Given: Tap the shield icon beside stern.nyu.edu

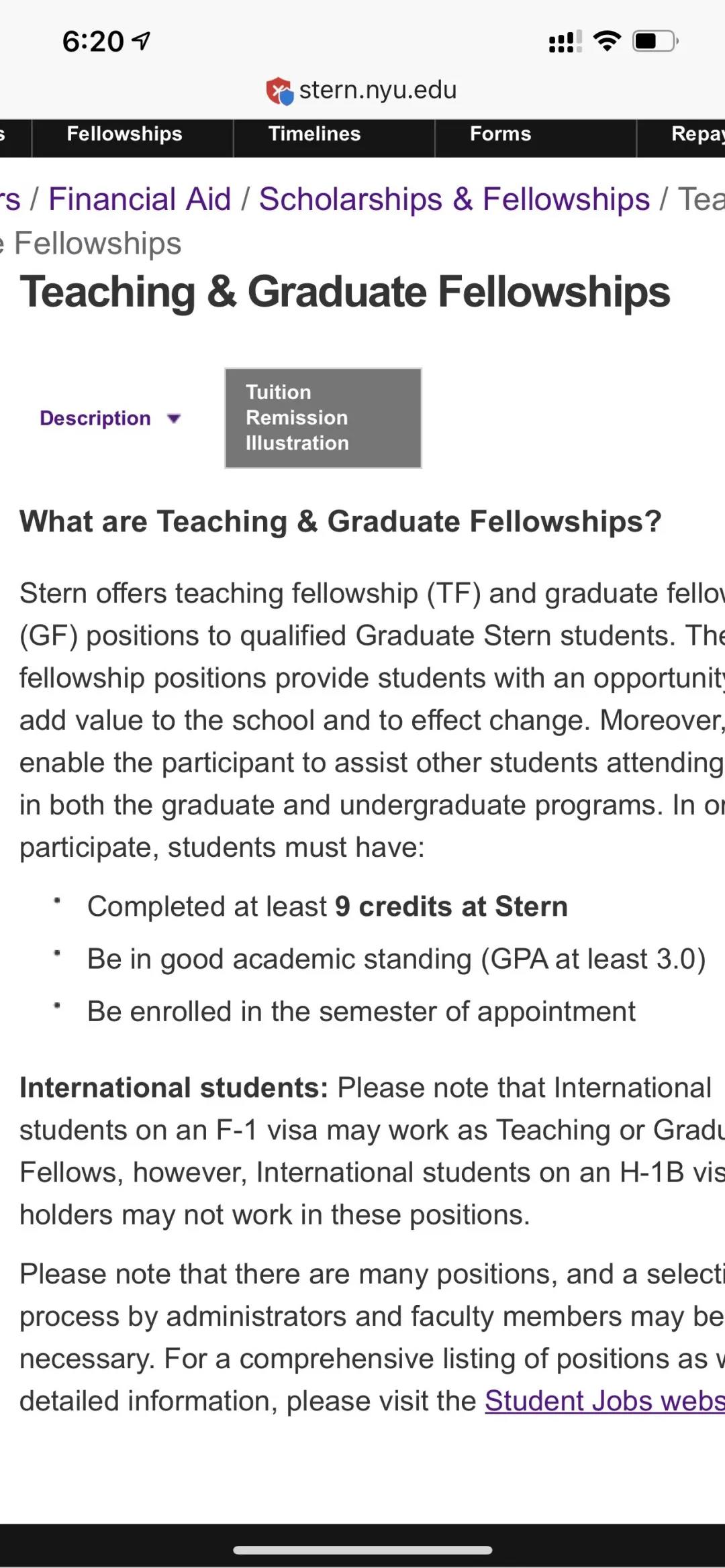Looking at the screenshot, I should (279, 91).
